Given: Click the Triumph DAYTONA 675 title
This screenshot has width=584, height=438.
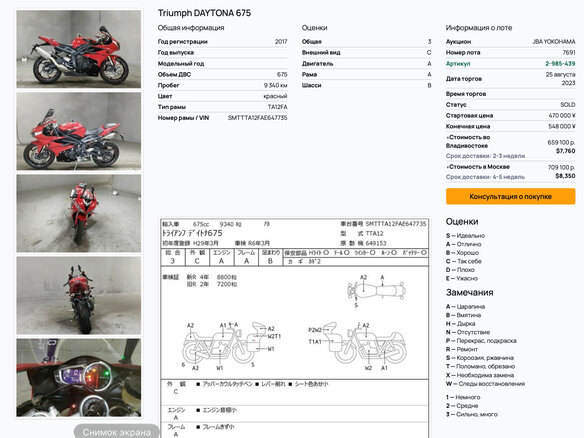Looking at the screenshot, I should [x=204, y=13].
